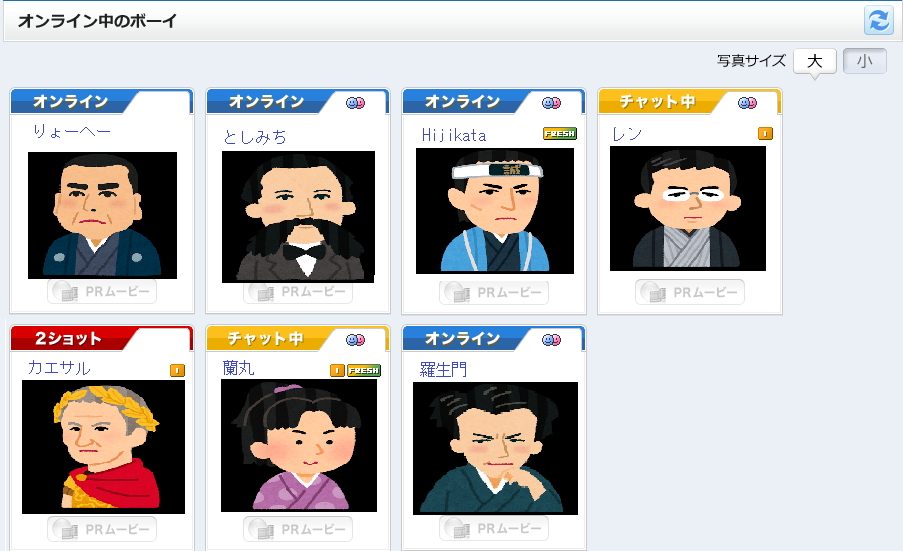Screen dimensions: 903x551
Task: Play としみち's PRムービー
Action: (x=298, y=292)
